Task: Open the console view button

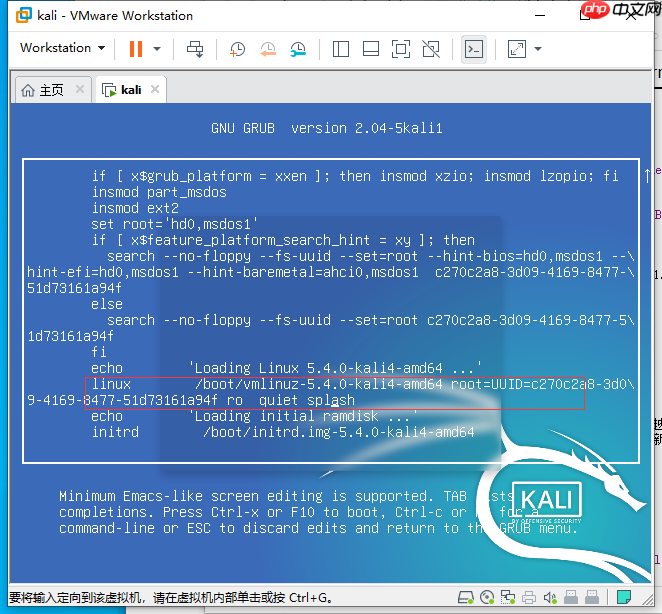Action: tap(474, 49)
